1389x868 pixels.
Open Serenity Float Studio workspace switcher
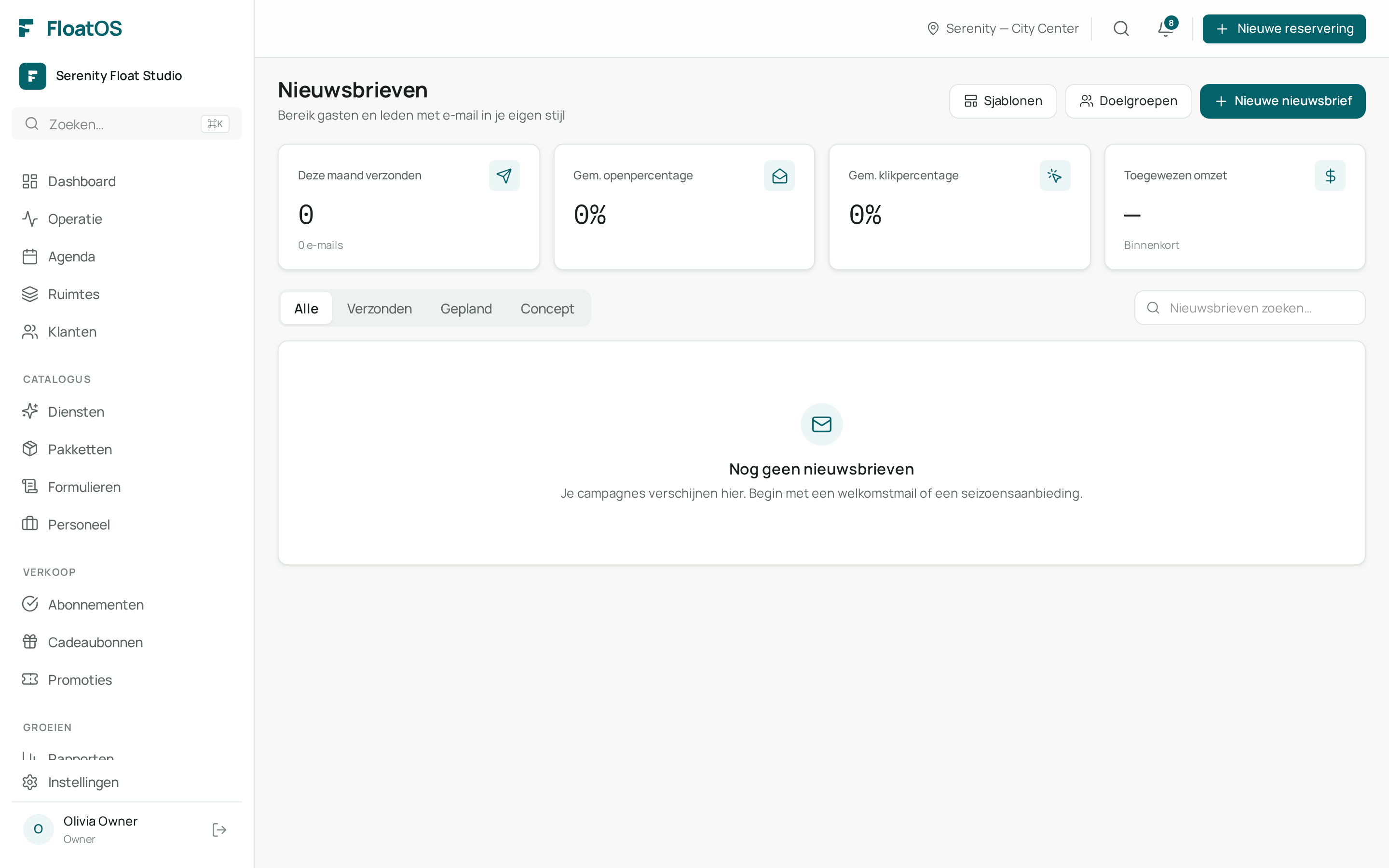pyautogui.click(x=126, y=76)
